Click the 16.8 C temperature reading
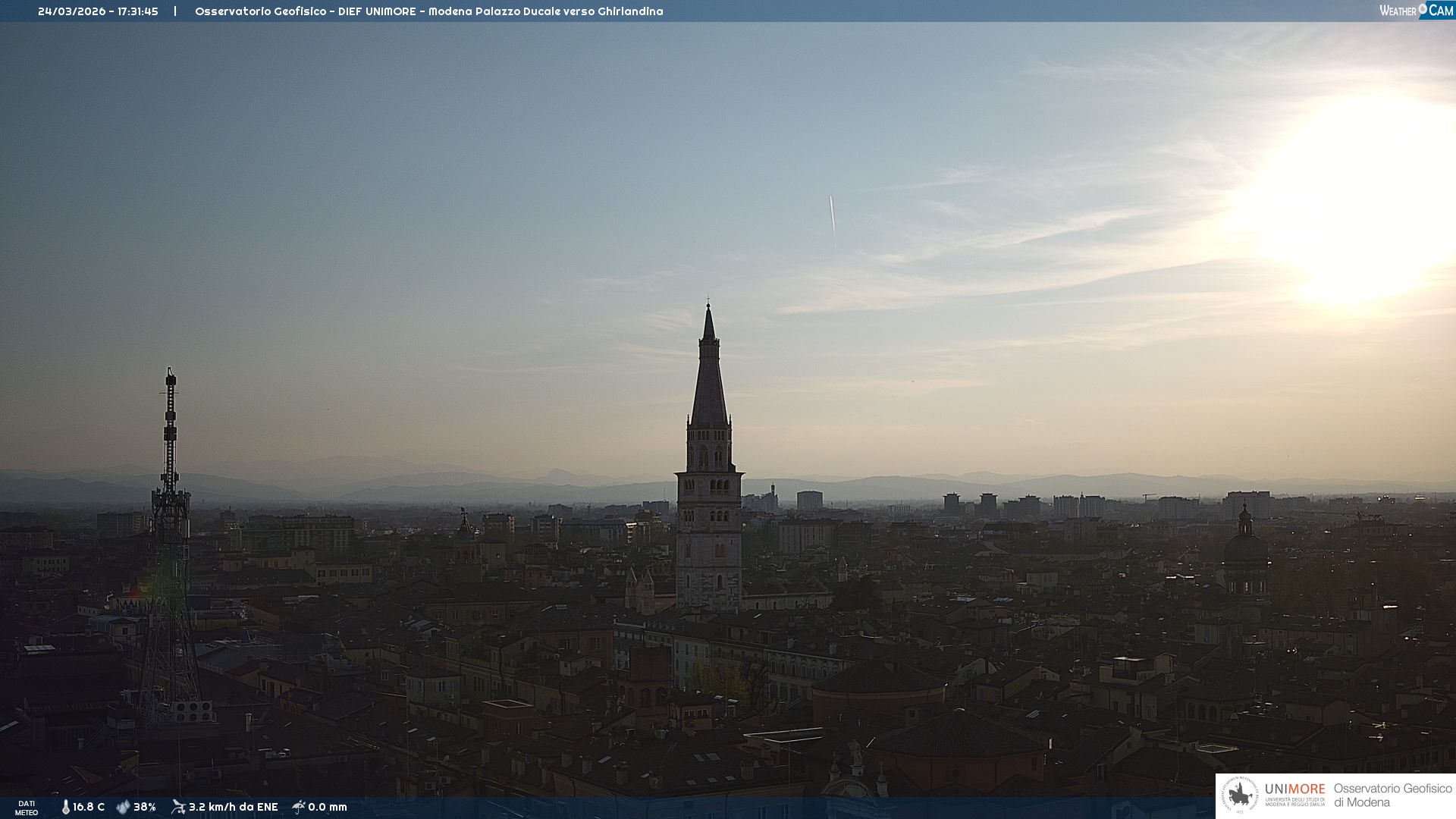1456x819 pixels. click(89, 807)
